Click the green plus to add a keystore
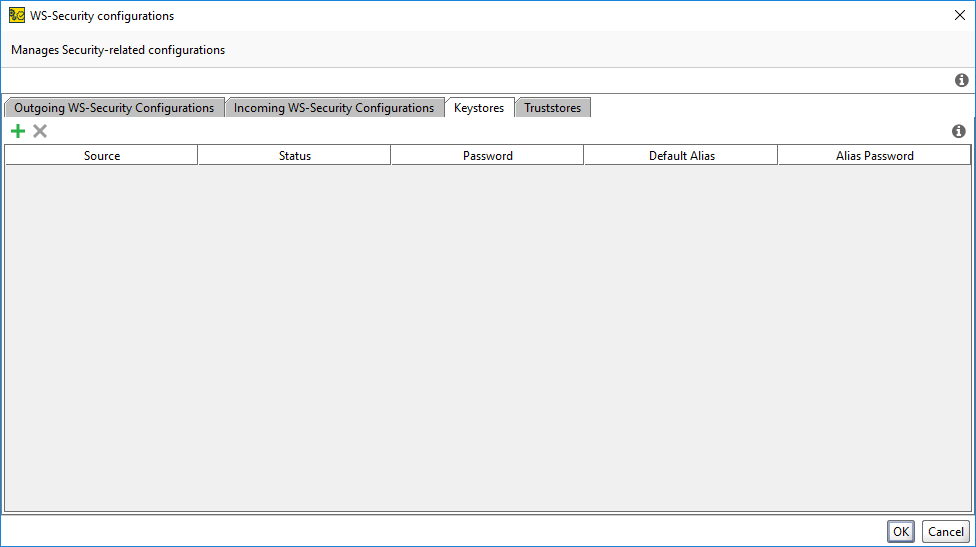The height and width of the screenshot is (547, 976). click(x=18, y=131)
